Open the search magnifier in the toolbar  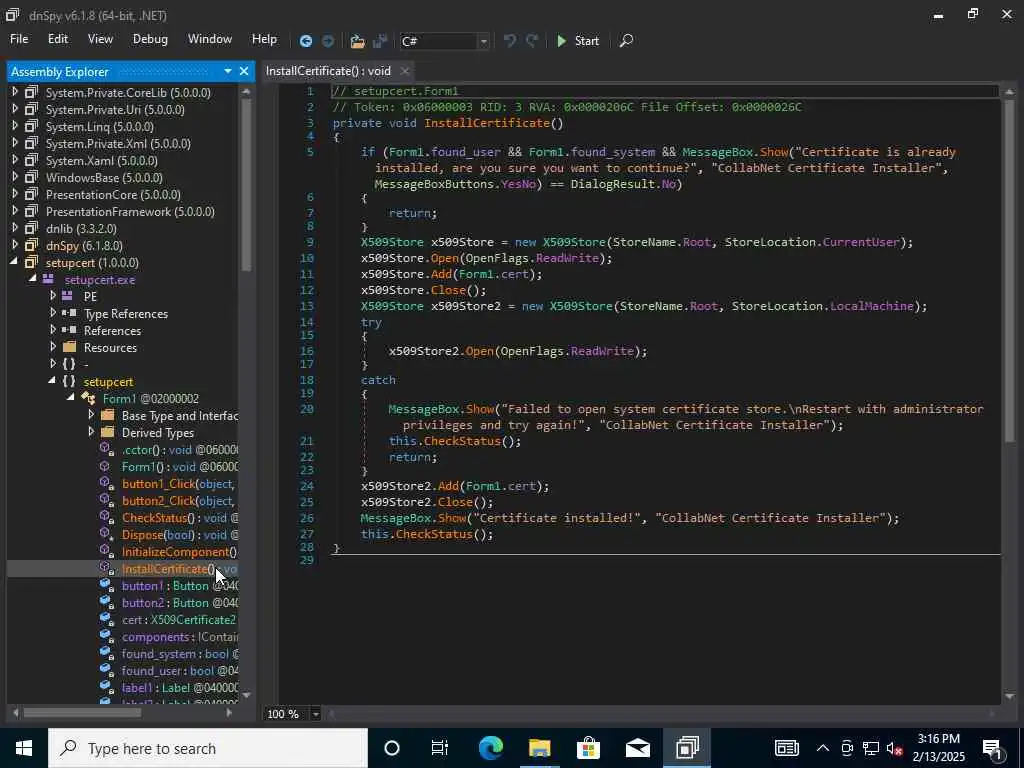(x=626, y=40)
